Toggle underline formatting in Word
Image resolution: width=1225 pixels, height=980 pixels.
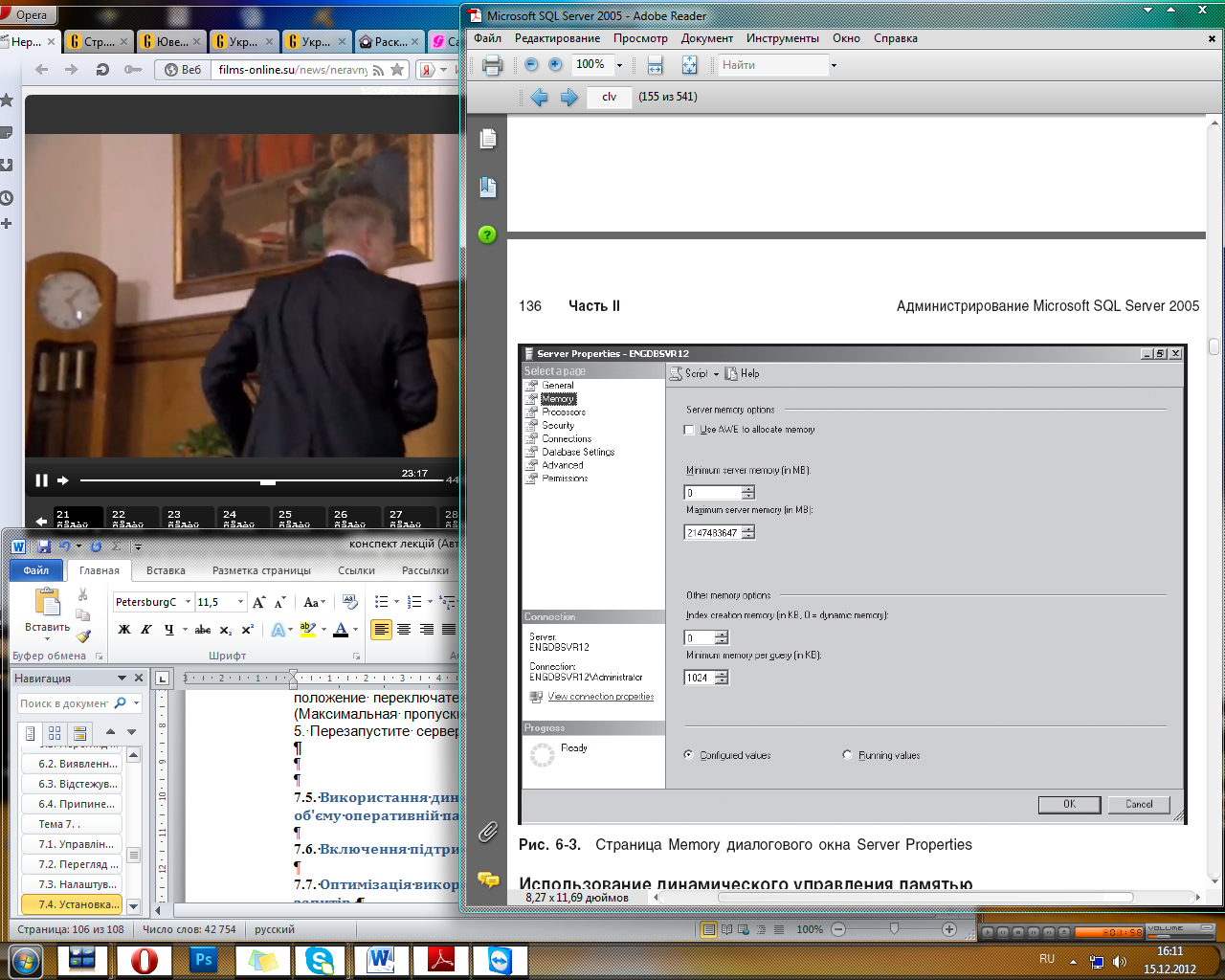(169, 630)
